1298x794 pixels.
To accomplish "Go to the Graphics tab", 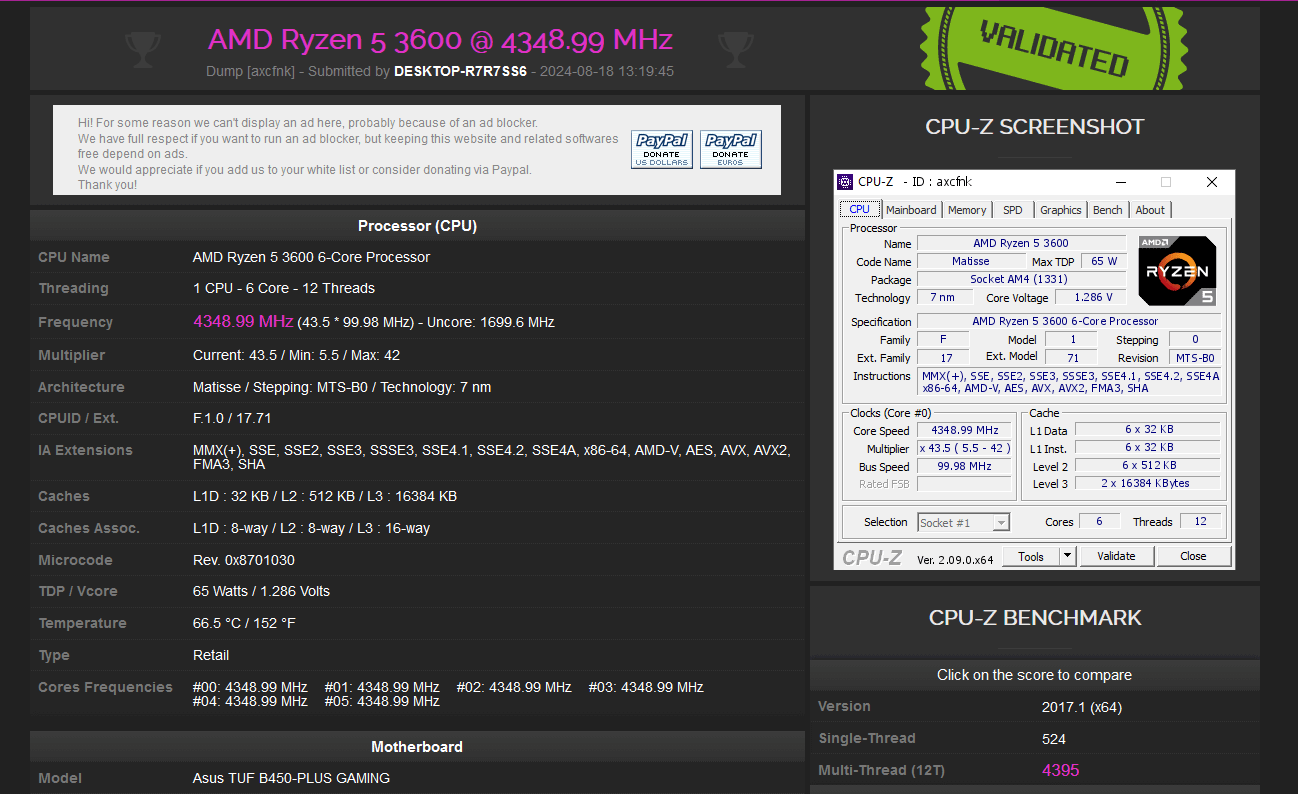I will pos(1061,210).
